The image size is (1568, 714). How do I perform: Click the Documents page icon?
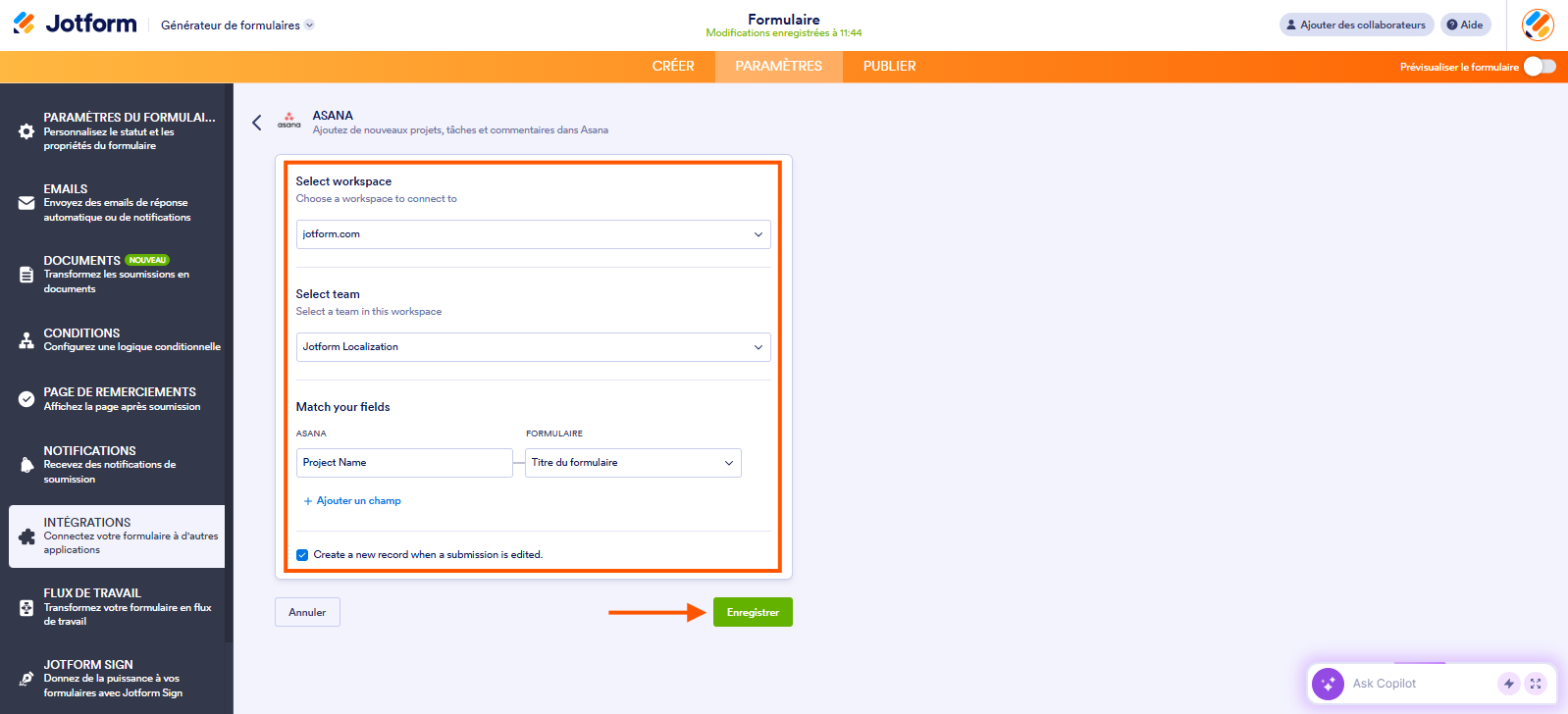click(26, 275)
